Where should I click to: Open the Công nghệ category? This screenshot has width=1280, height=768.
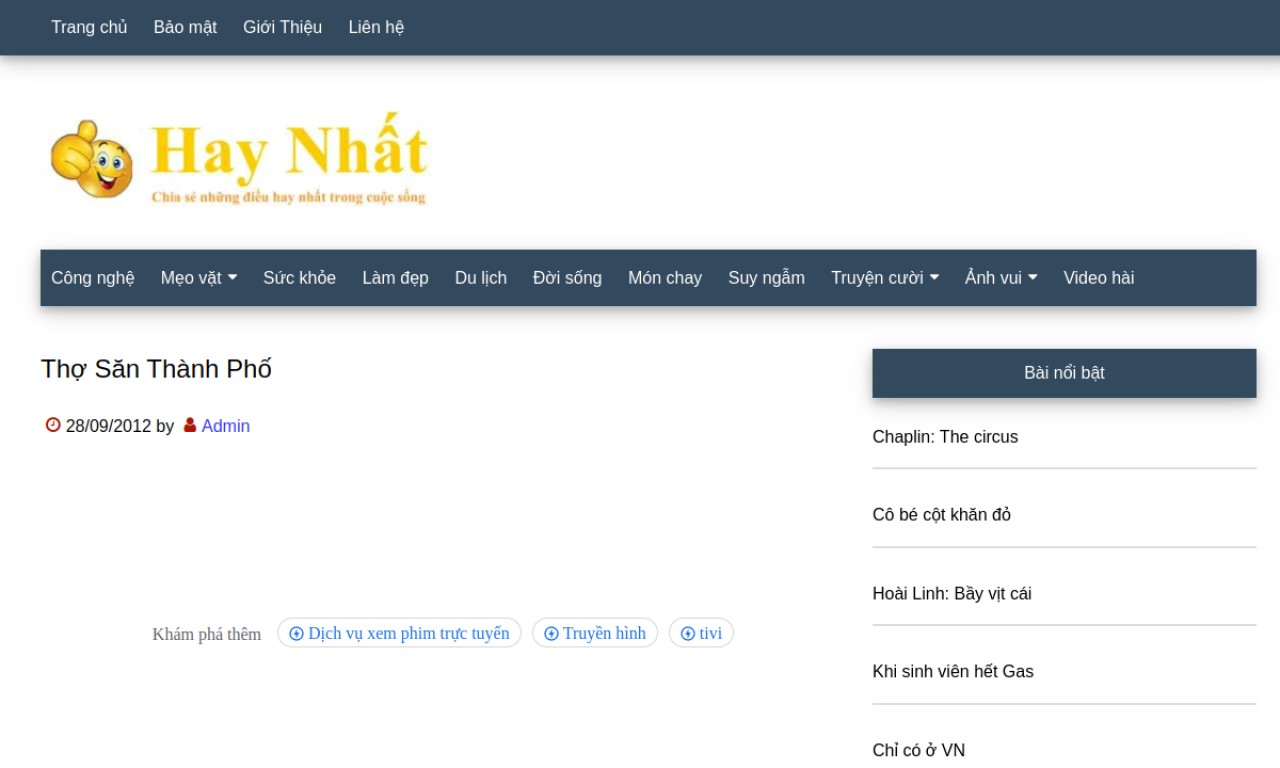[x=93, y=278]
